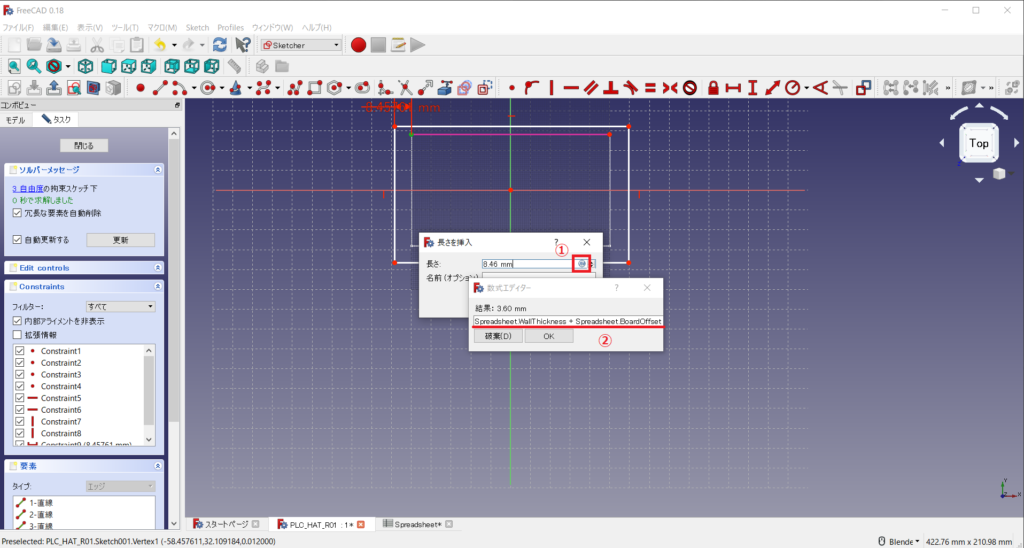Click the red macro record button
1024x548 pixels.
pos(358,45)
